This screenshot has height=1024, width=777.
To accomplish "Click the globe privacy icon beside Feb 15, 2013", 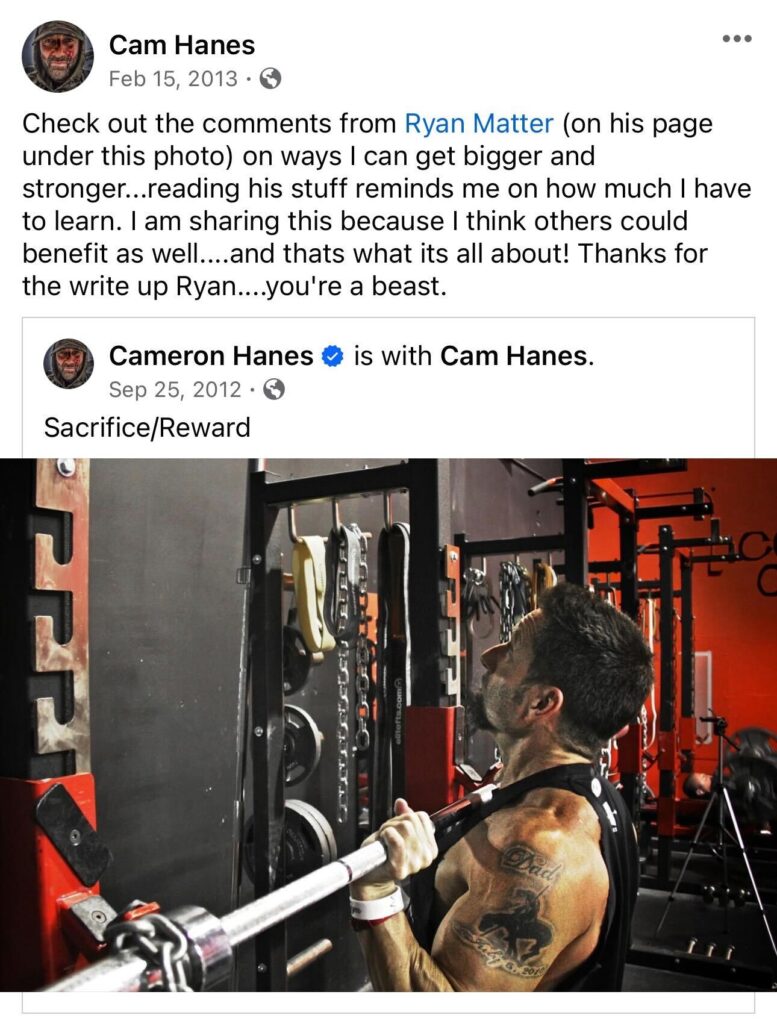I will click(x=270, y=79).
